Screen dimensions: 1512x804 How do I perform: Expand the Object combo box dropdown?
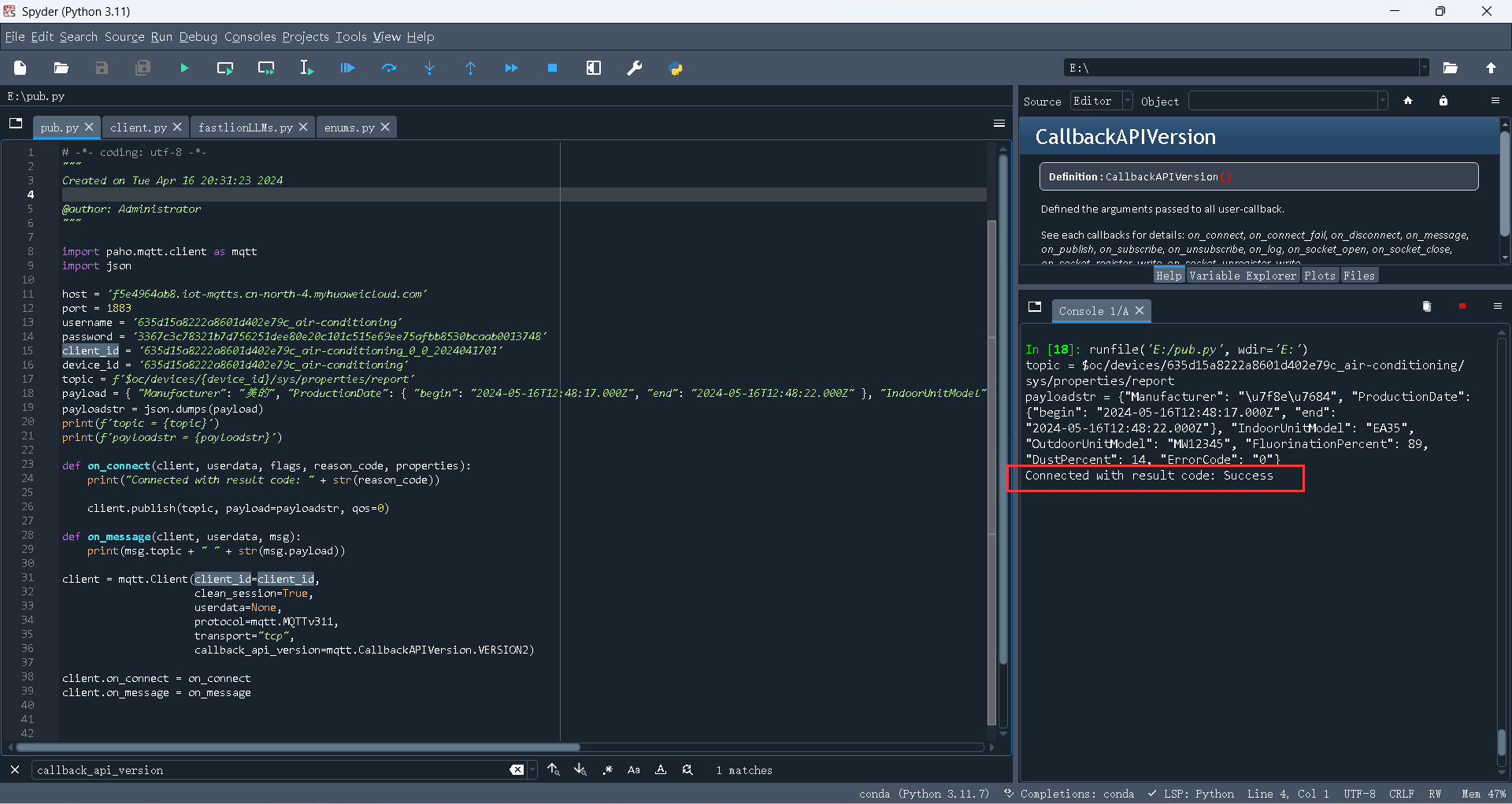coord(1382,101)
